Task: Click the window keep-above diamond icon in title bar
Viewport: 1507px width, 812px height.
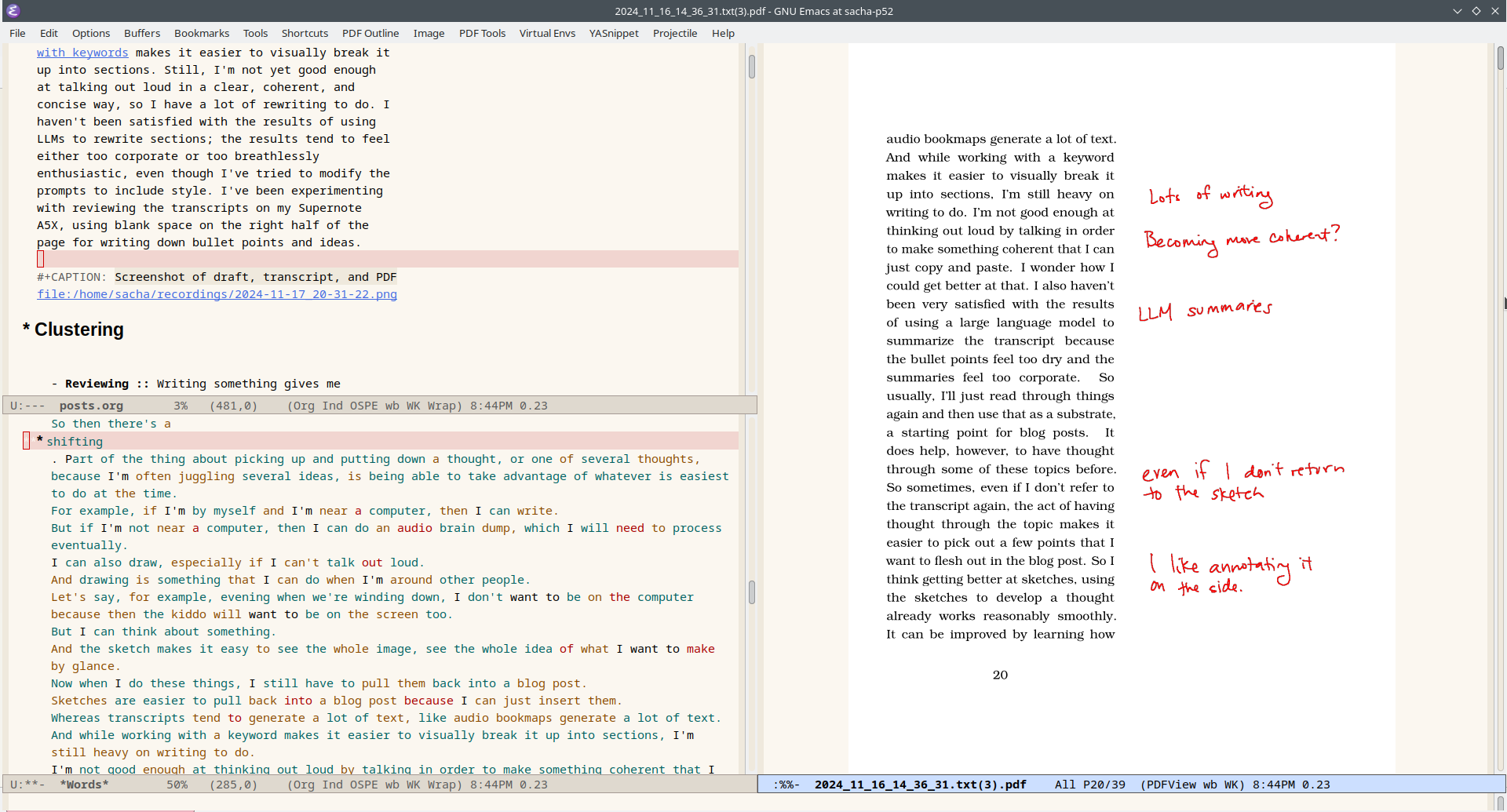Action: (1476, 11)
